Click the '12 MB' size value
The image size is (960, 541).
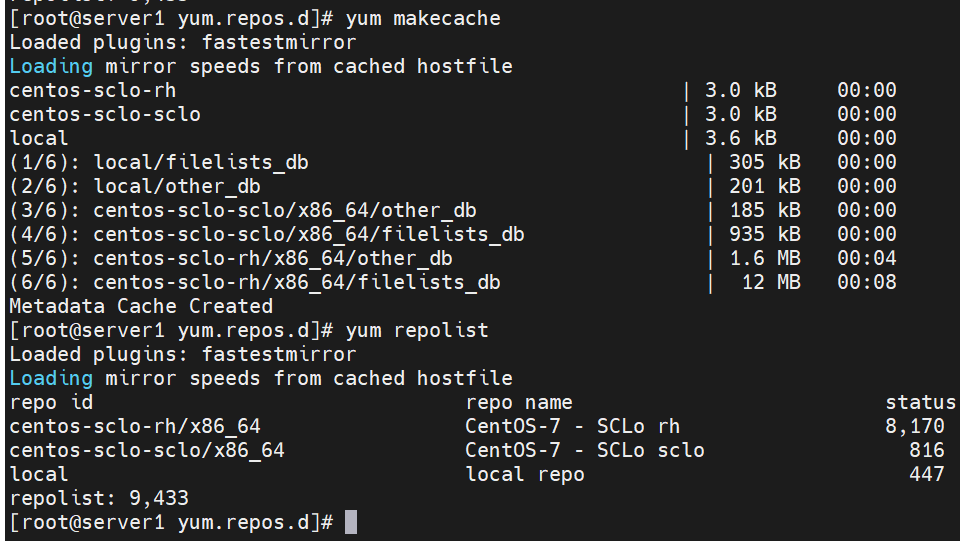coord(771,282)
